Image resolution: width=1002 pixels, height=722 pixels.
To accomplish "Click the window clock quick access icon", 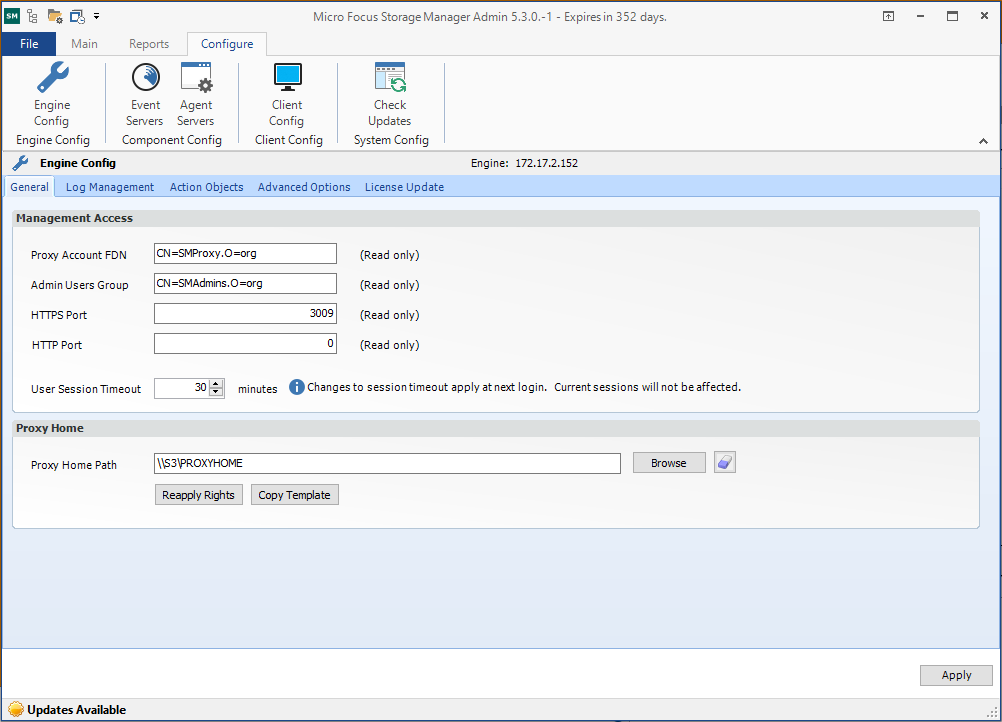I will (x=77, y=16).
